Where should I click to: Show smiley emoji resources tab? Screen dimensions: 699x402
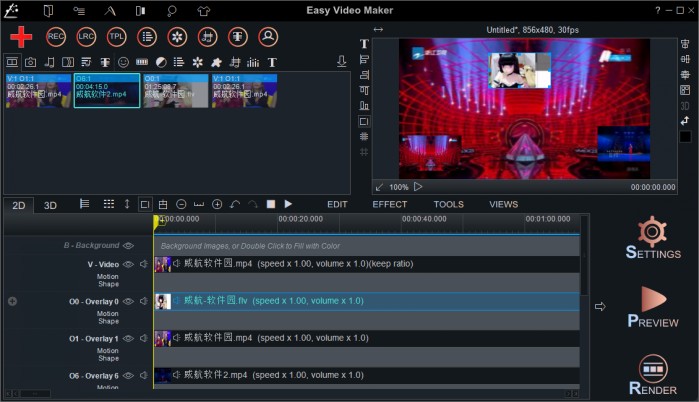pos(123,62)
